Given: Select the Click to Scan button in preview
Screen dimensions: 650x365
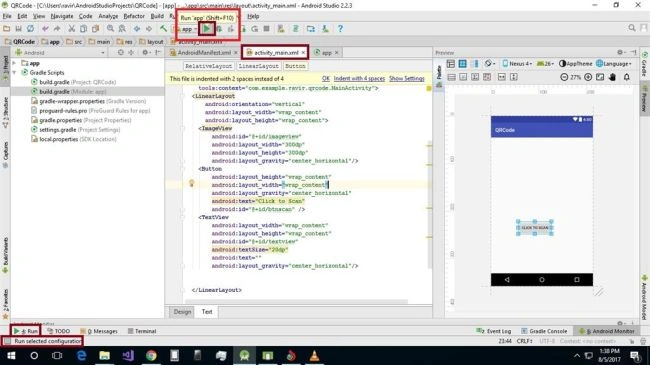Looking at the screenshot, I should click(x=535, y=228).
